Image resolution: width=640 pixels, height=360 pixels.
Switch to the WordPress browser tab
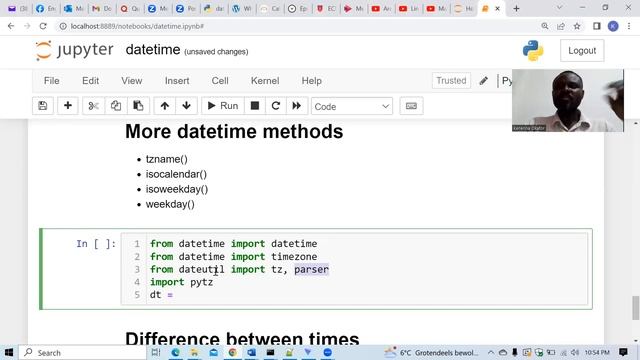(x=241, y=9)
